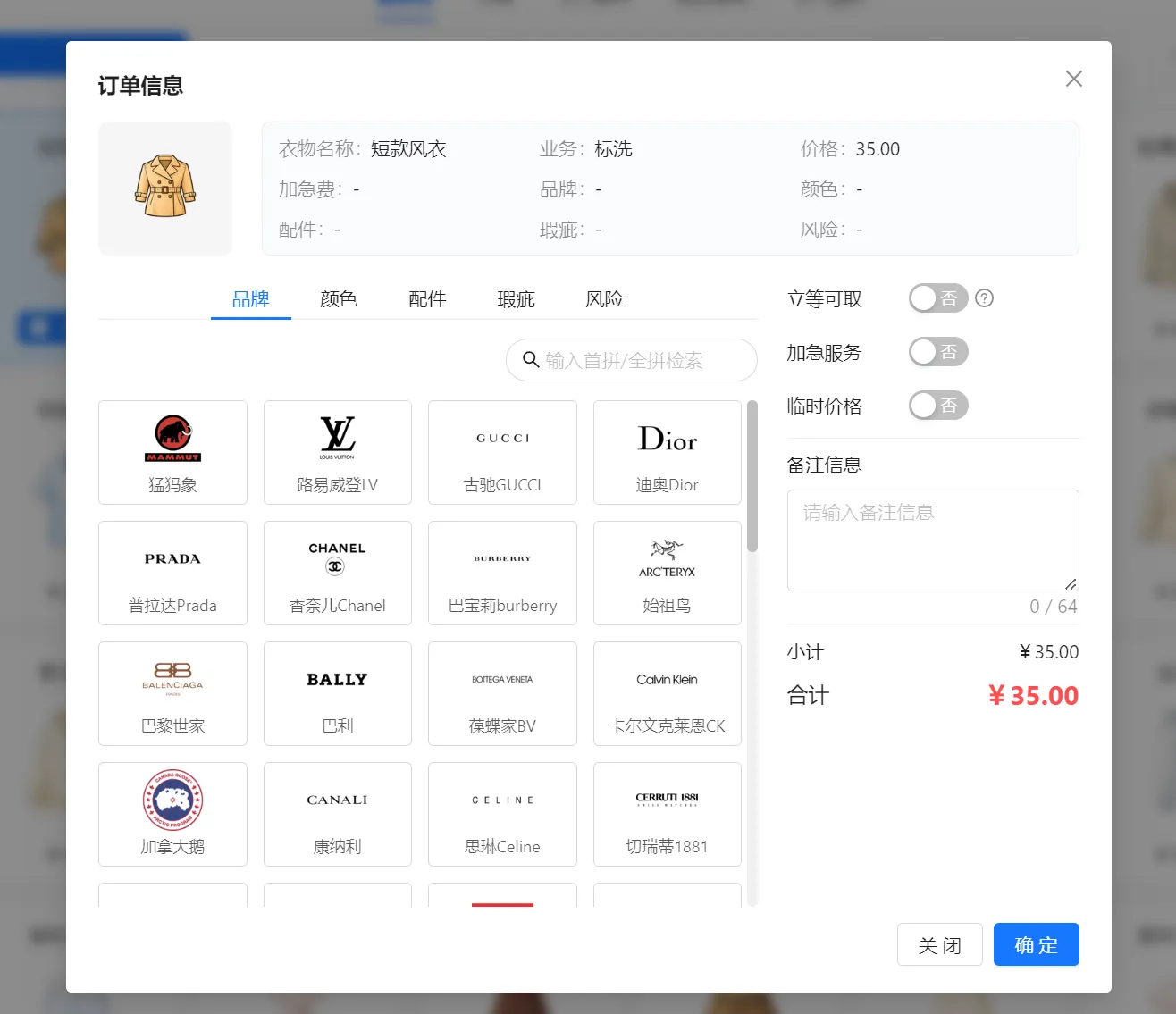Select the Calvin Klein brand card
1176x1014 pixels.
[x=668, y=693]
